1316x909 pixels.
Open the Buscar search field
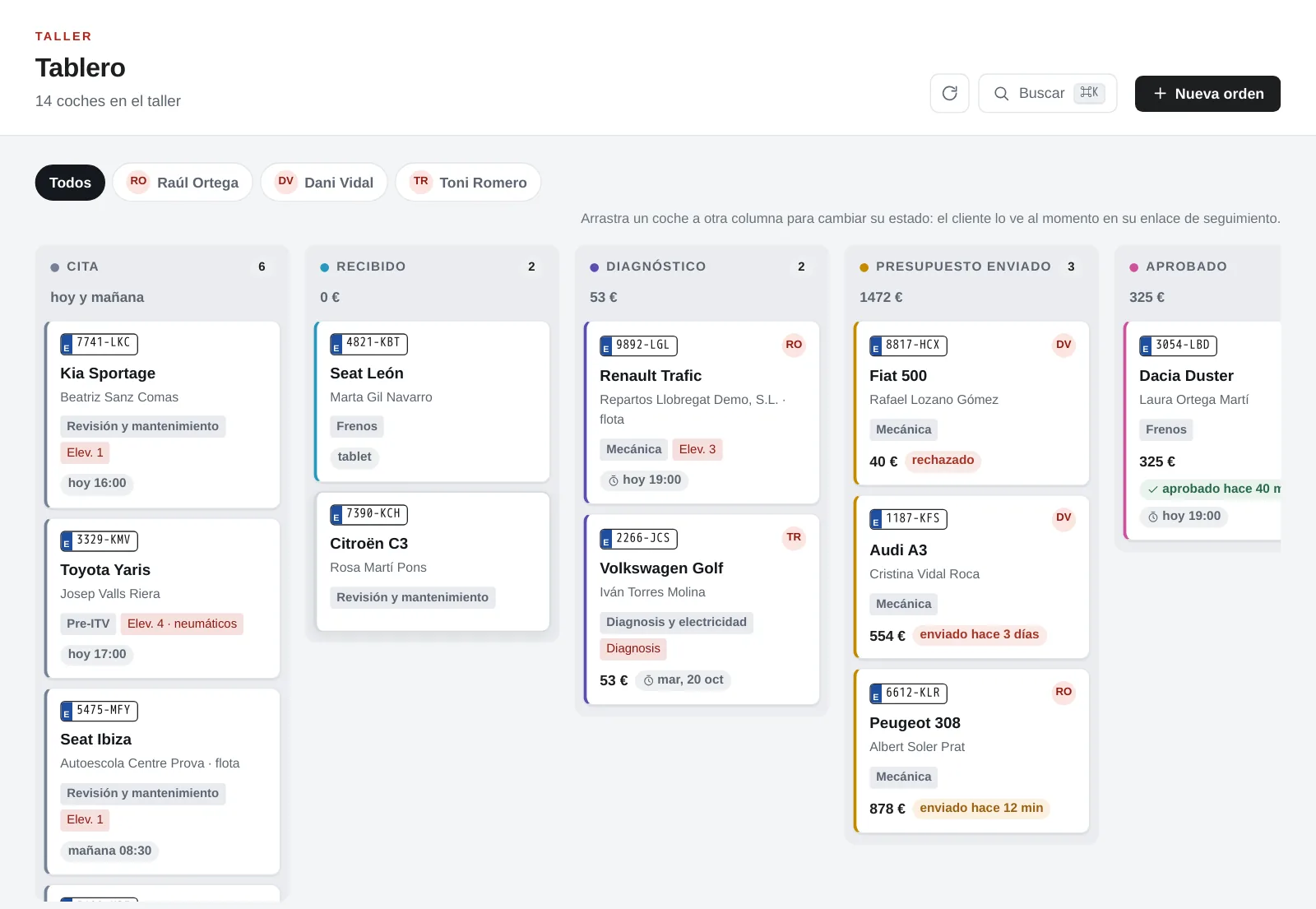(1047, 94)
